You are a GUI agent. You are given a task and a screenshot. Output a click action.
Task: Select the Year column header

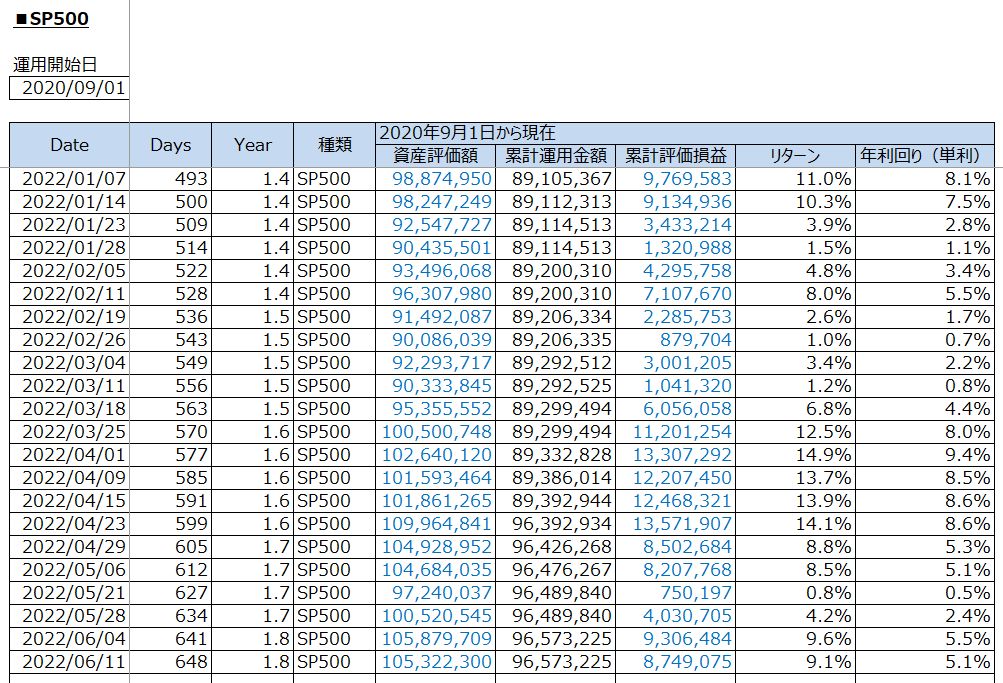pos(252,145)
